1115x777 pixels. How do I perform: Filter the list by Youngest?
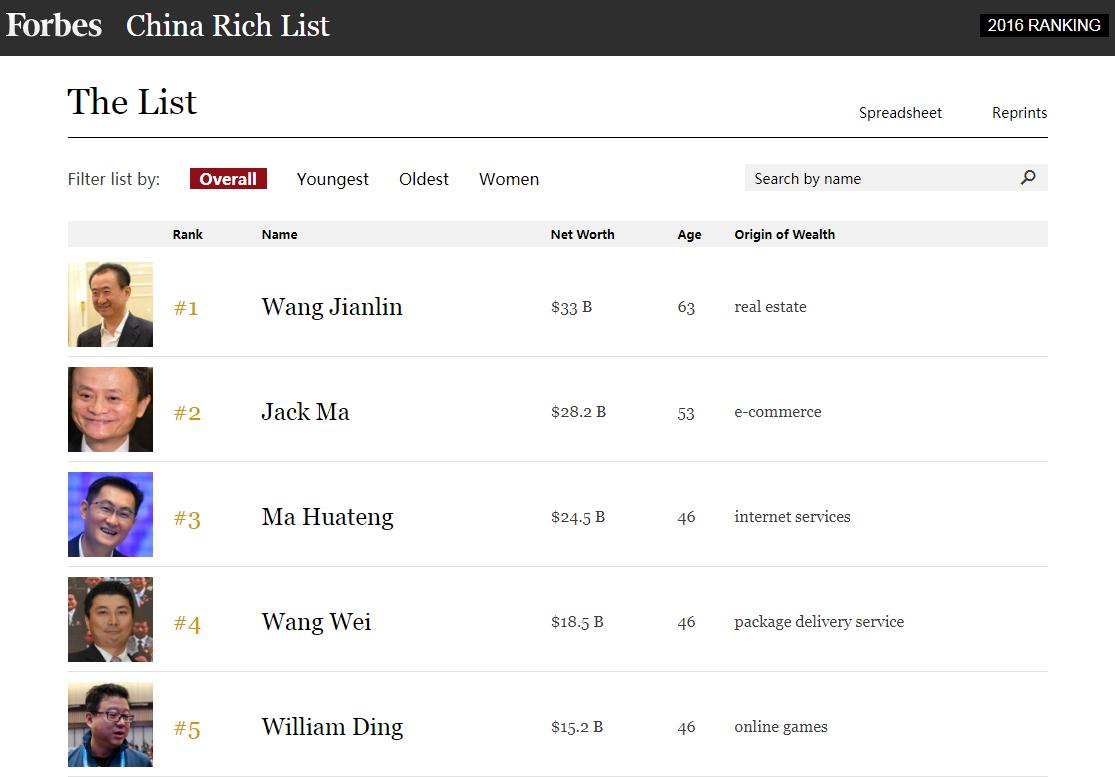332,179
